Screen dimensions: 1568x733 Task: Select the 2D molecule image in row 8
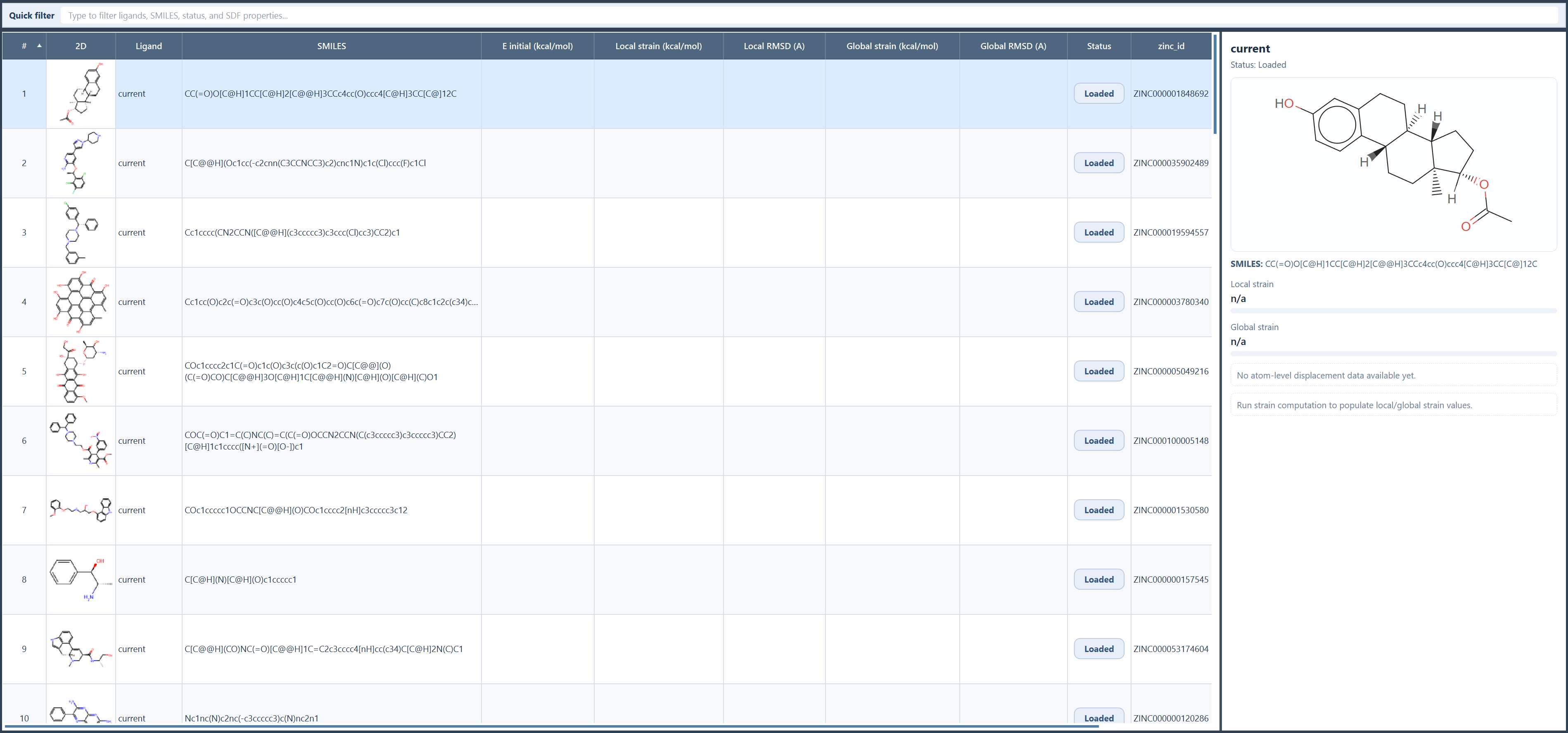81,580
